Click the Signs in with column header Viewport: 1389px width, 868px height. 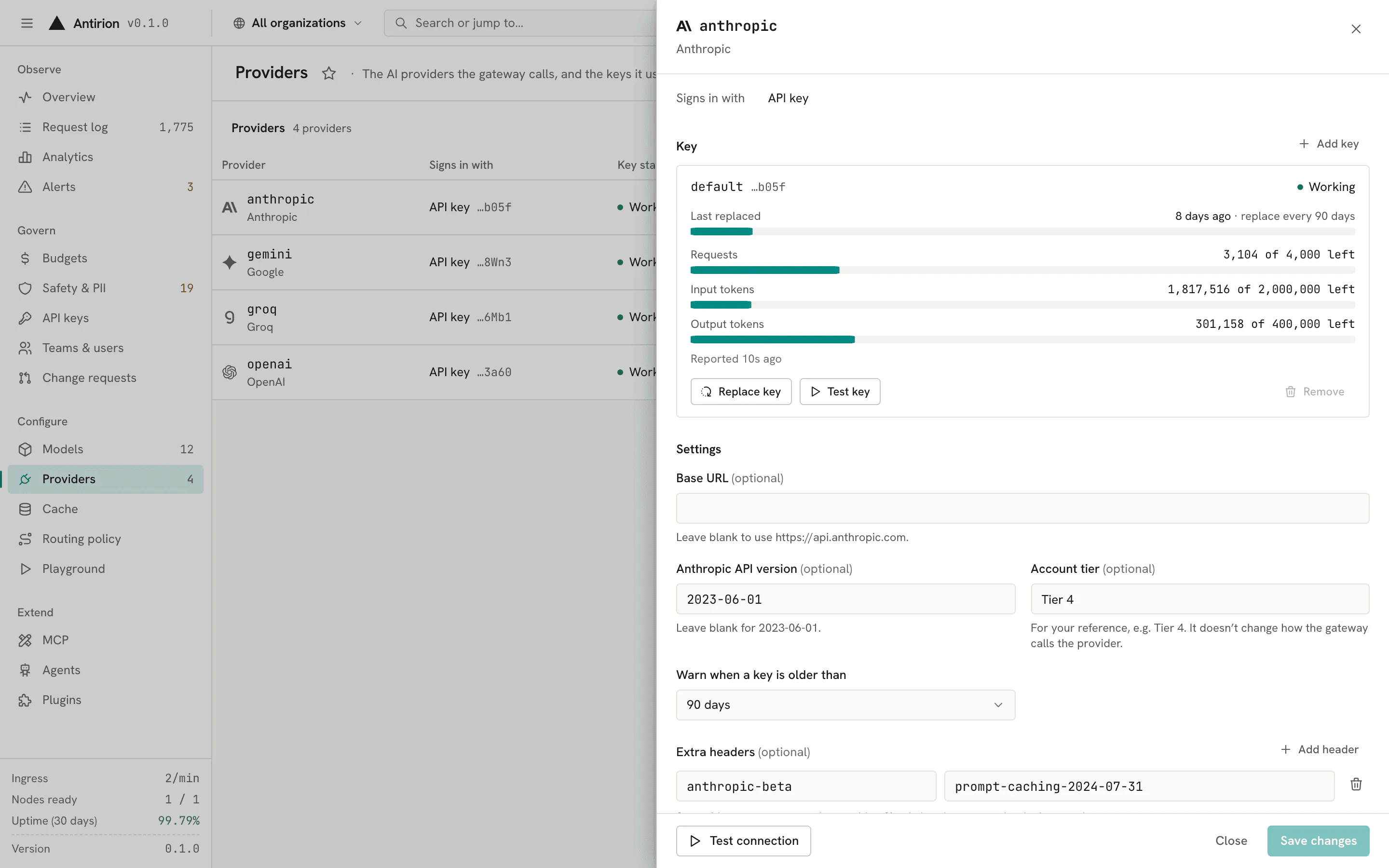[461, 165]
